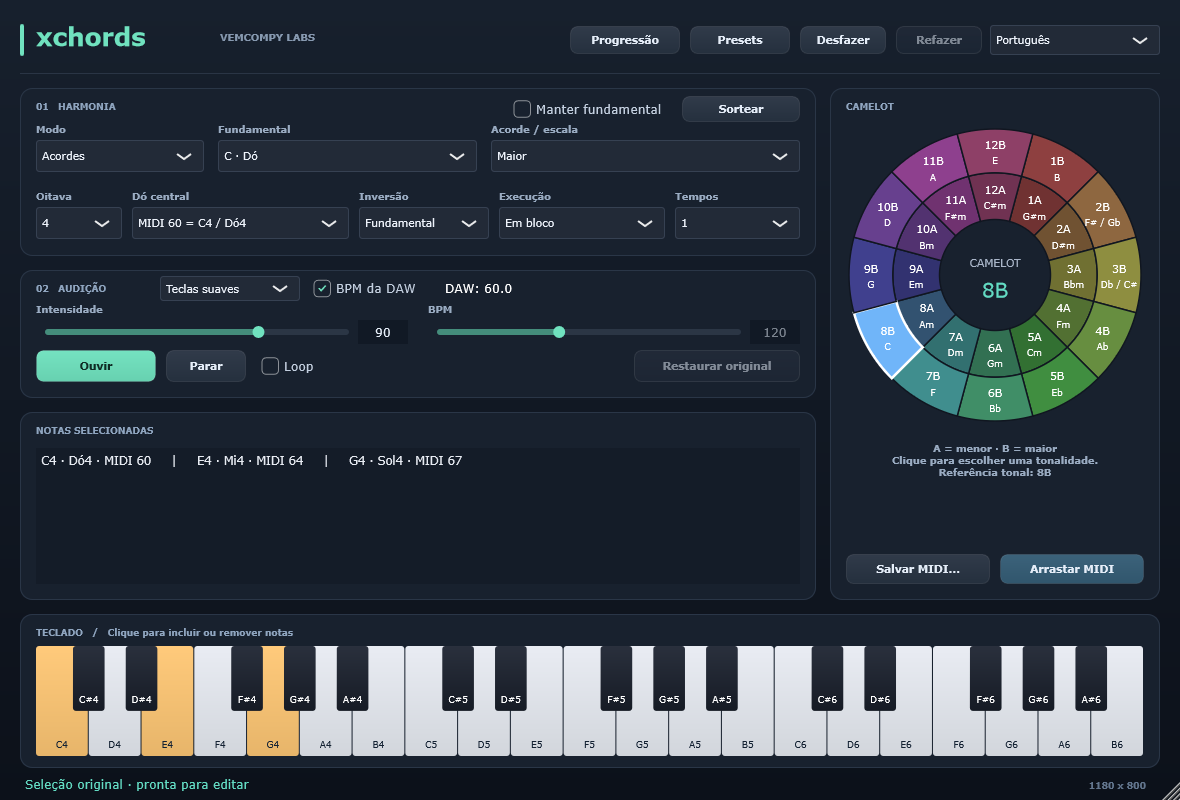The image size is (1180, 800).
Task: Click the Sortear button
Action: [741, 109]
